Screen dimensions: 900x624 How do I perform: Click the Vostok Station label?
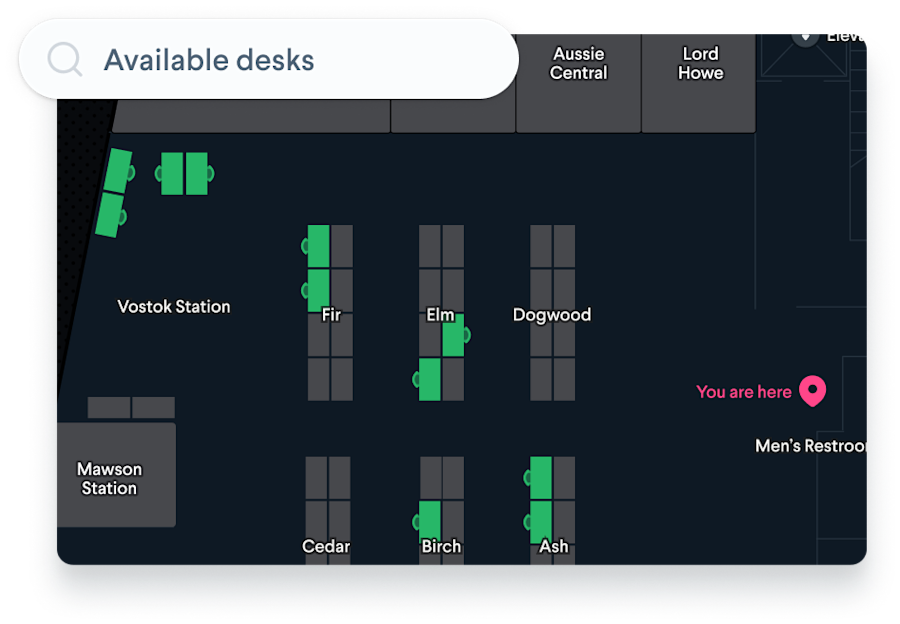tap(173, 307)
